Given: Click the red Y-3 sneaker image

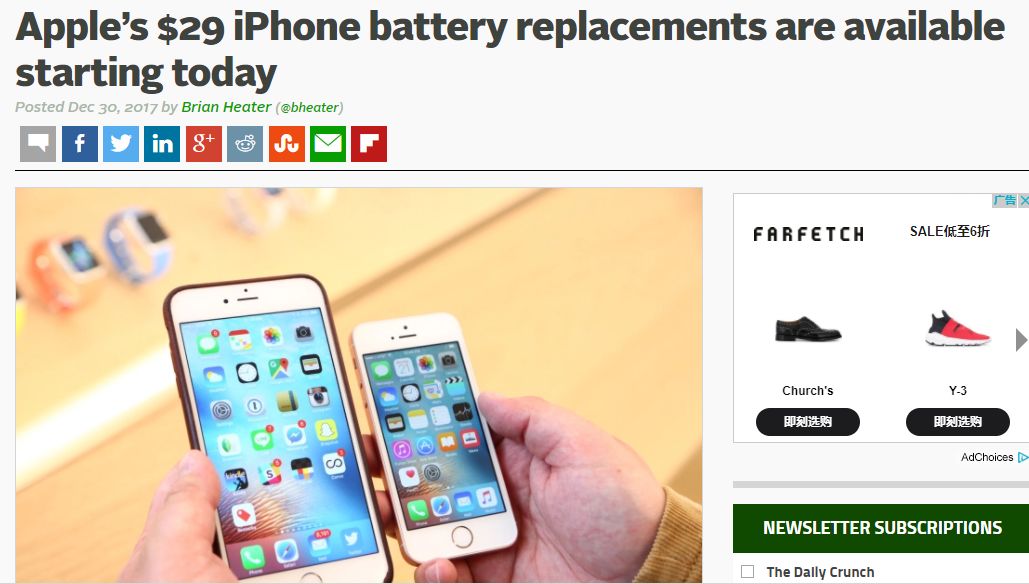Looking at the screenshot, I should click(957, 329).
